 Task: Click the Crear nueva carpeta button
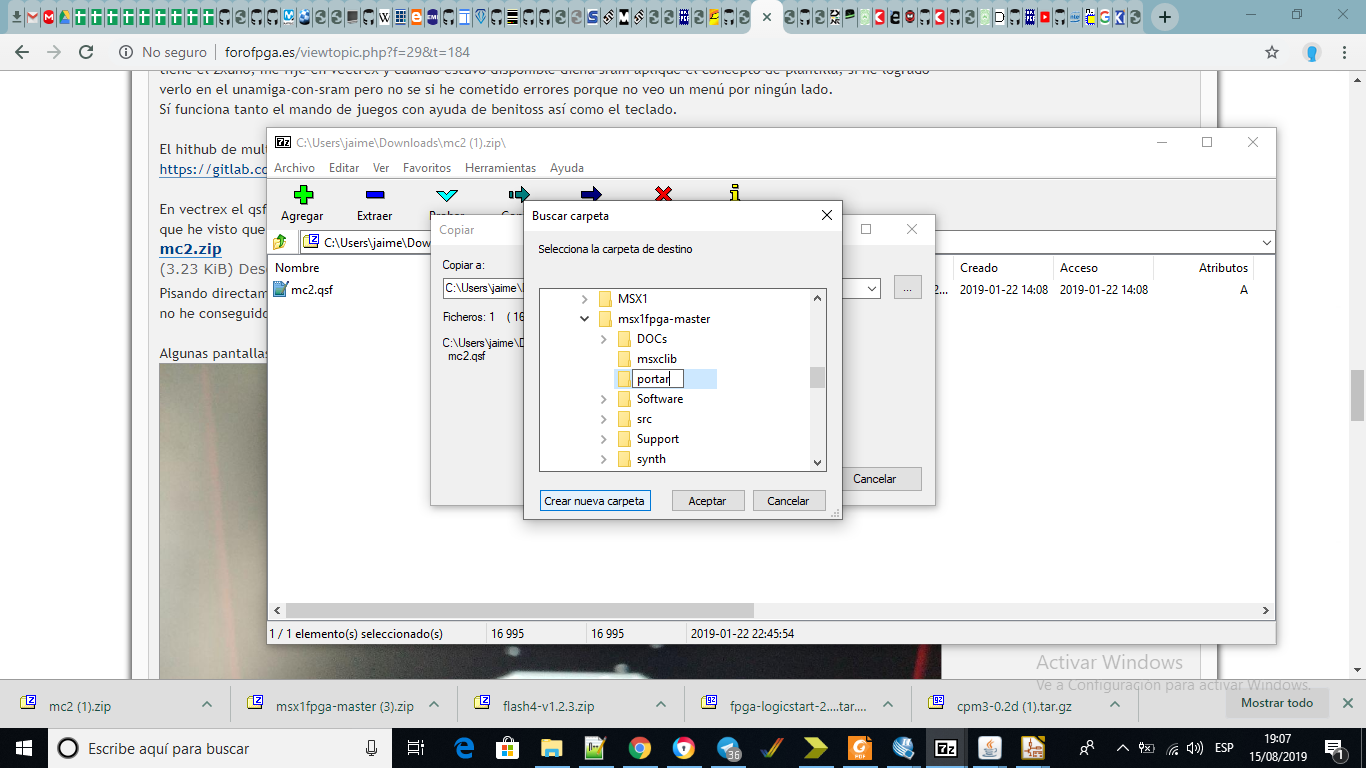[595, 501]
